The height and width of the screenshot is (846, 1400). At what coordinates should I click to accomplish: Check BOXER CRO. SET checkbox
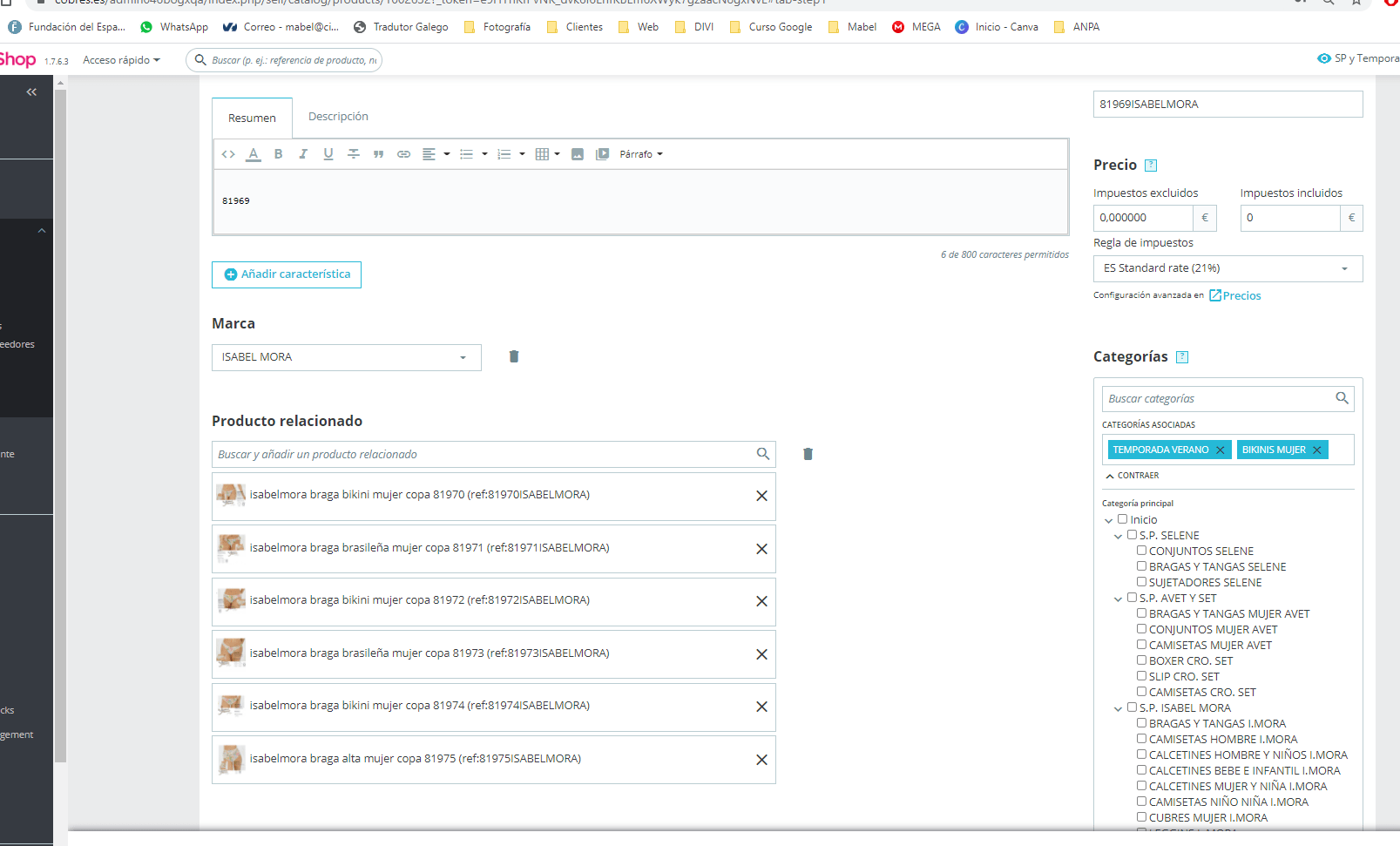coord(1141,660)
